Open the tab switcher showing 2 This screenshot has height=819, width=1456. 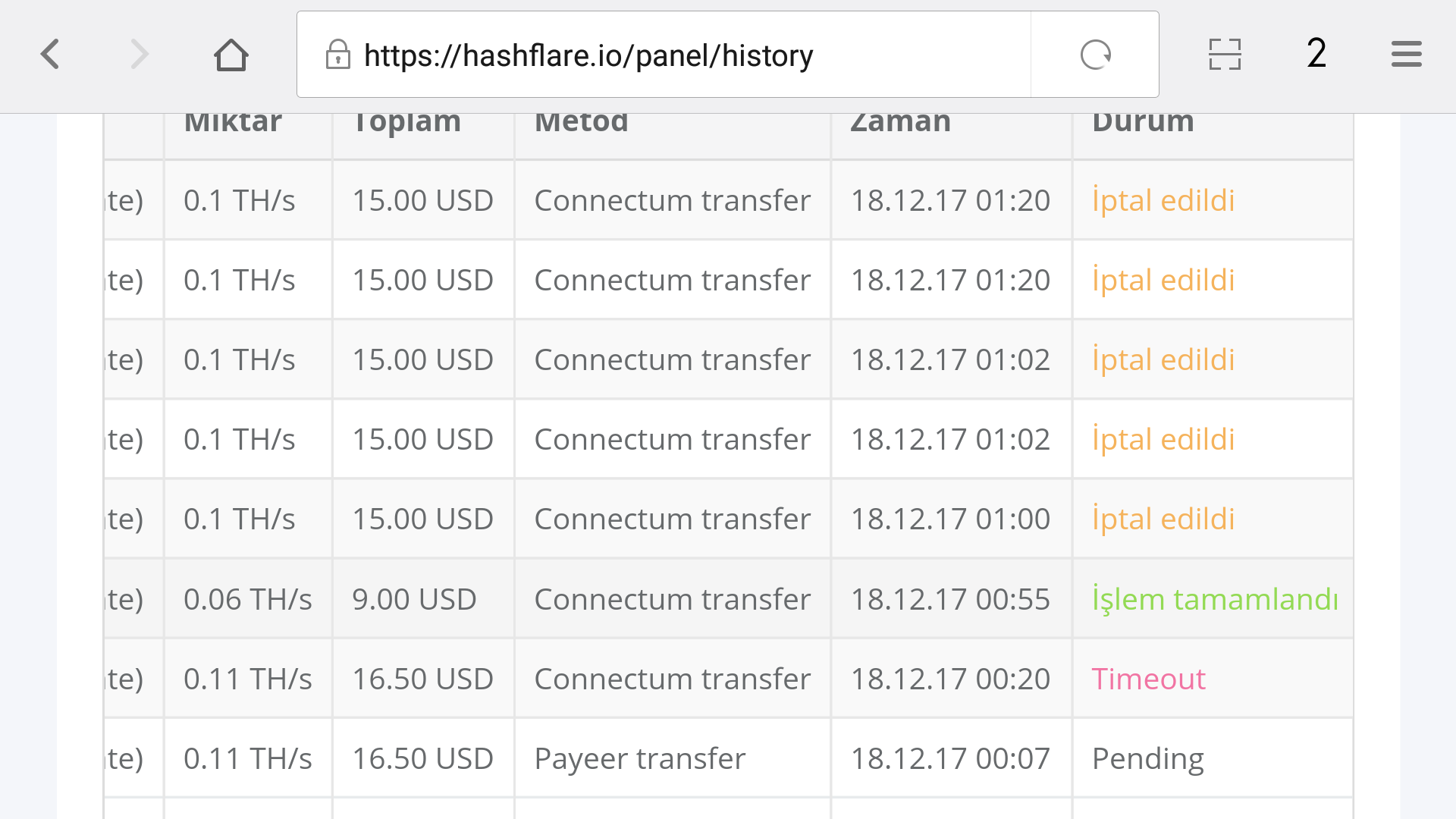point(1316,54)
